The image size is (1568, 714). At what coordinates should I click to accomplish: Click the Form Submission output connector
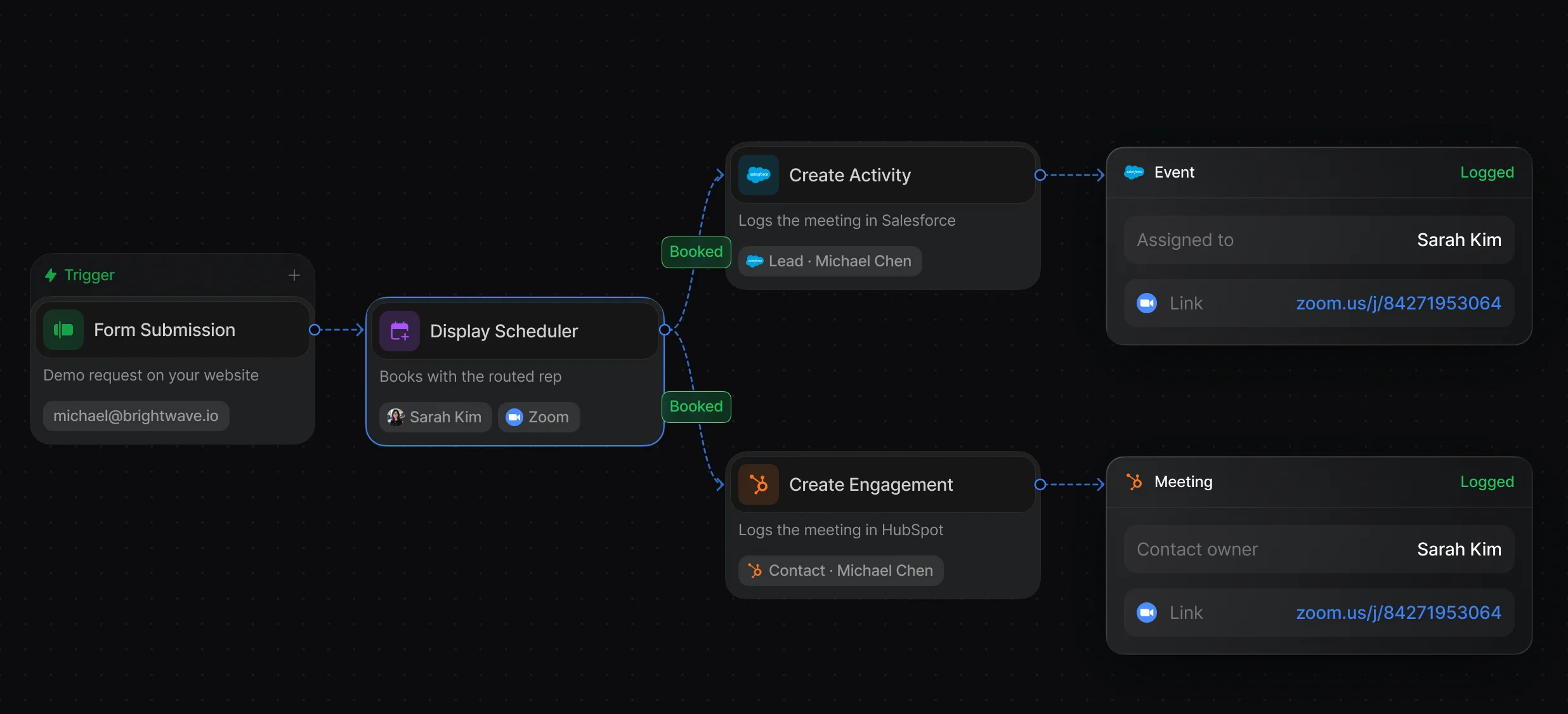tap(314, 330)
